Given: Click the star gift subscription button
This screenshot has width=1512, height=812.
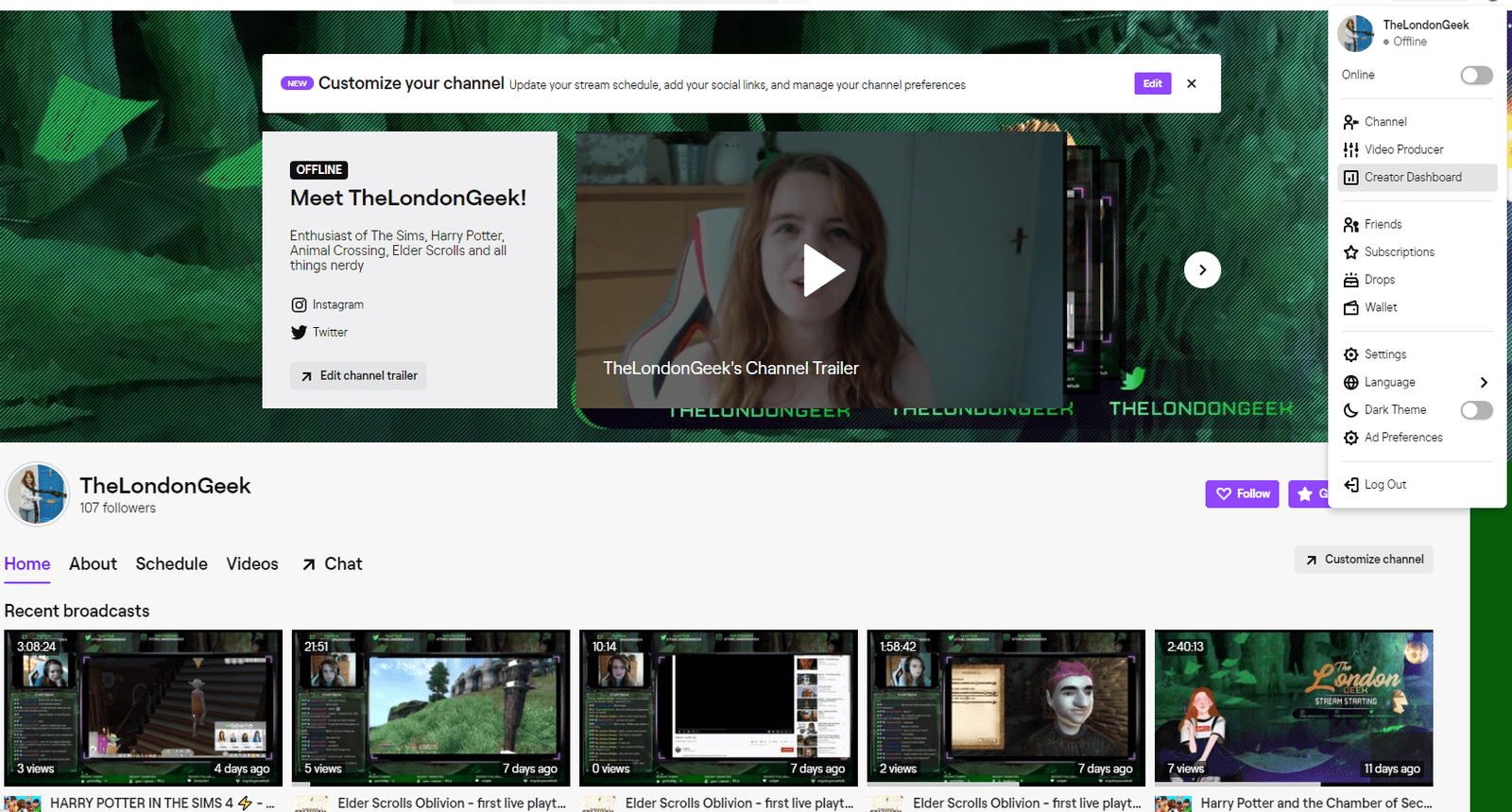Looking at the screenshot, I should pos(1308,493).
